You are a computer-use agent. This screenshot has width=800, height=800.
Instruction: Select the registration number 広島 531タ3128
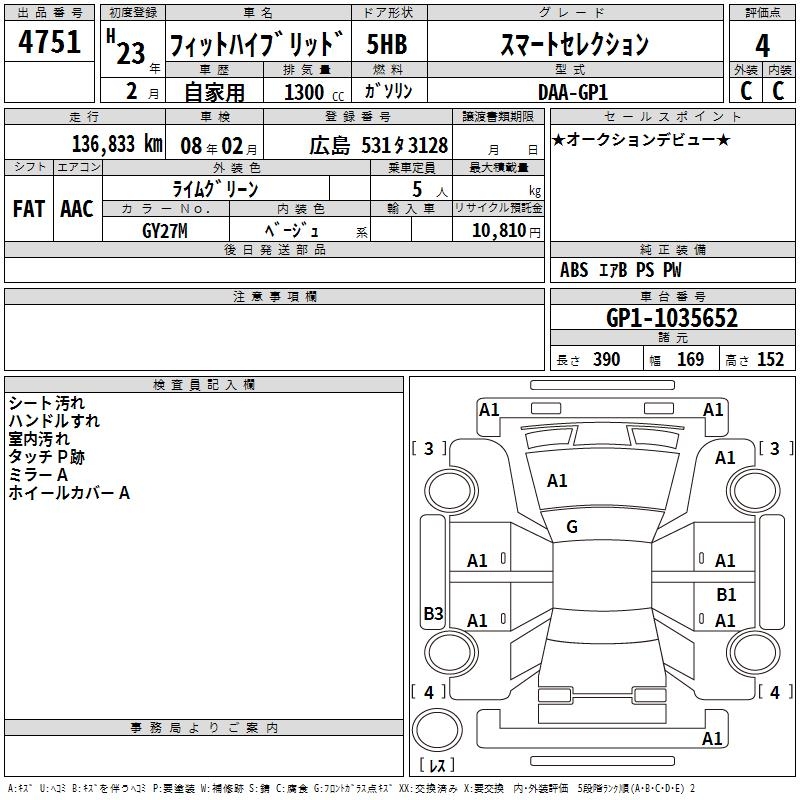coord(379,145)
